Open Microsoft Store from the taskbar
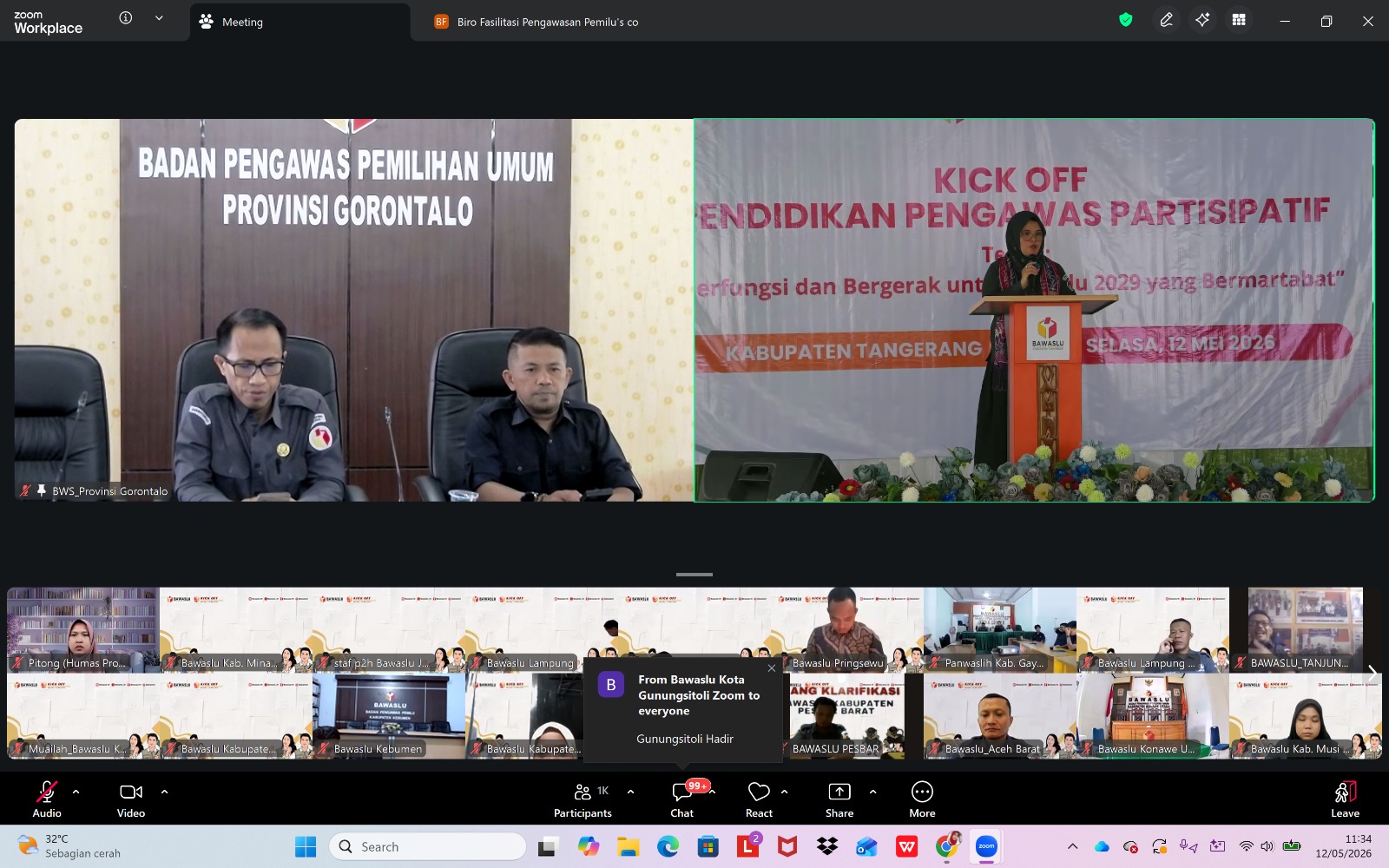The height and width of the screenshot is (868, 1389). [x=708, y=846]
